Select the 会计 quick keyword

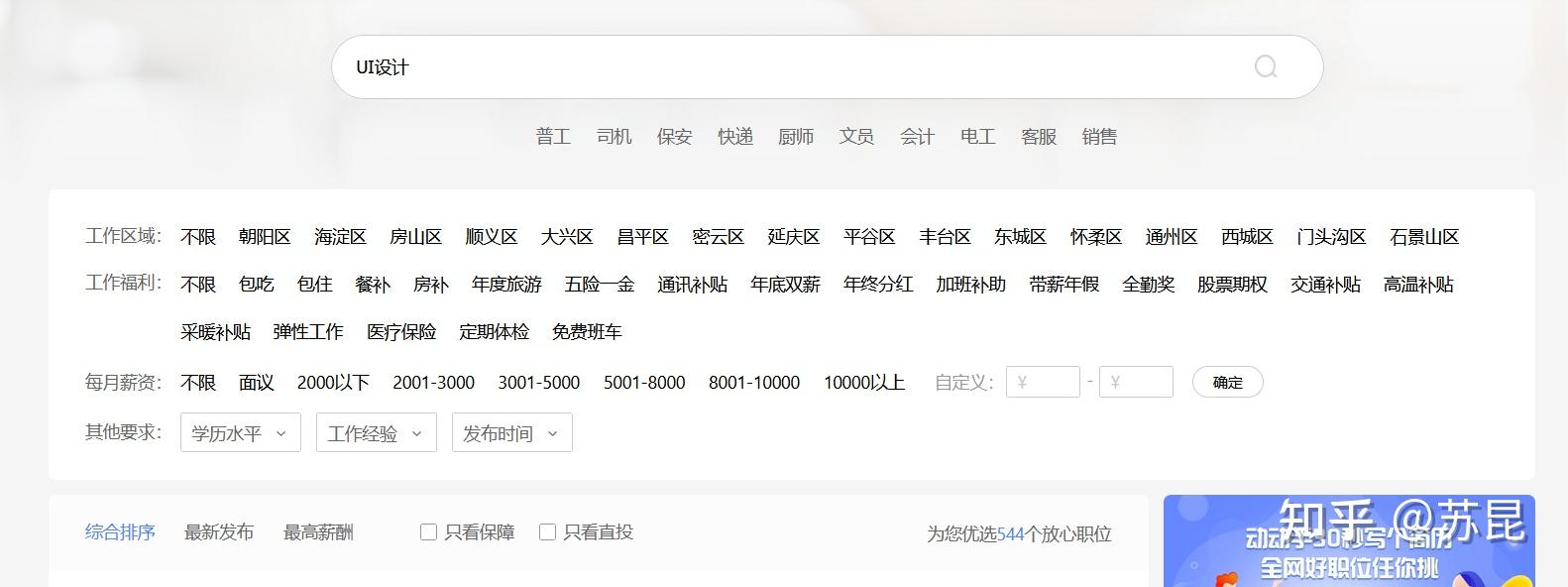click(917, 137)
